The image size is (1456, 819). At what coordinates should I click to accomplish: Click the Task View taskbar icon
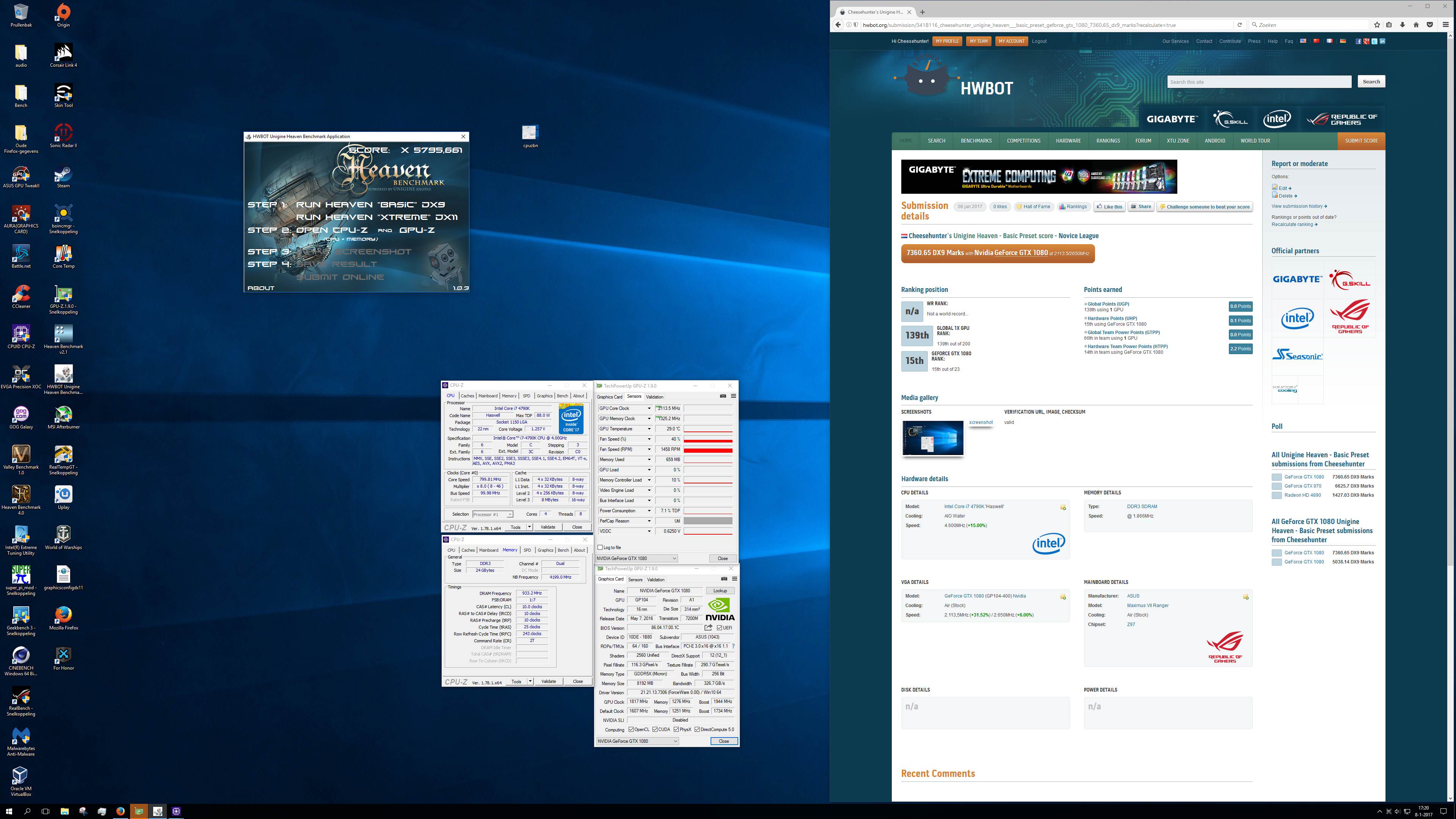point(46,811)
